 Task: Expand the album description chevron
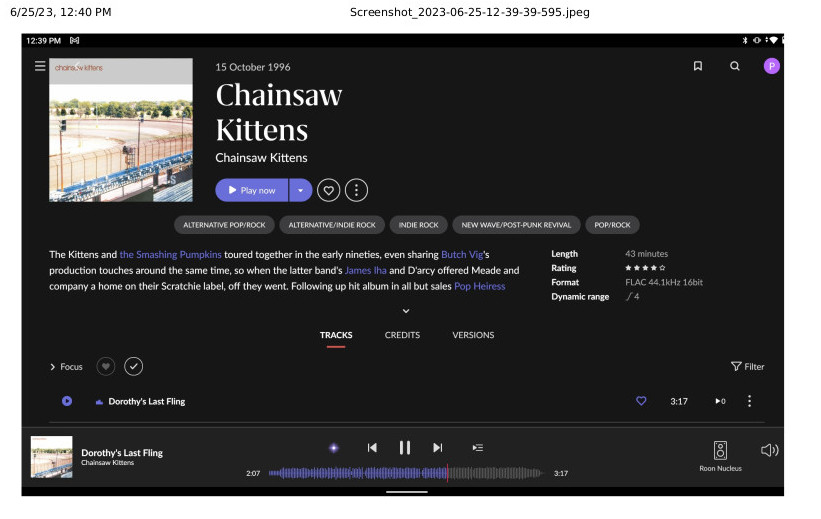(x=404, y=310)
